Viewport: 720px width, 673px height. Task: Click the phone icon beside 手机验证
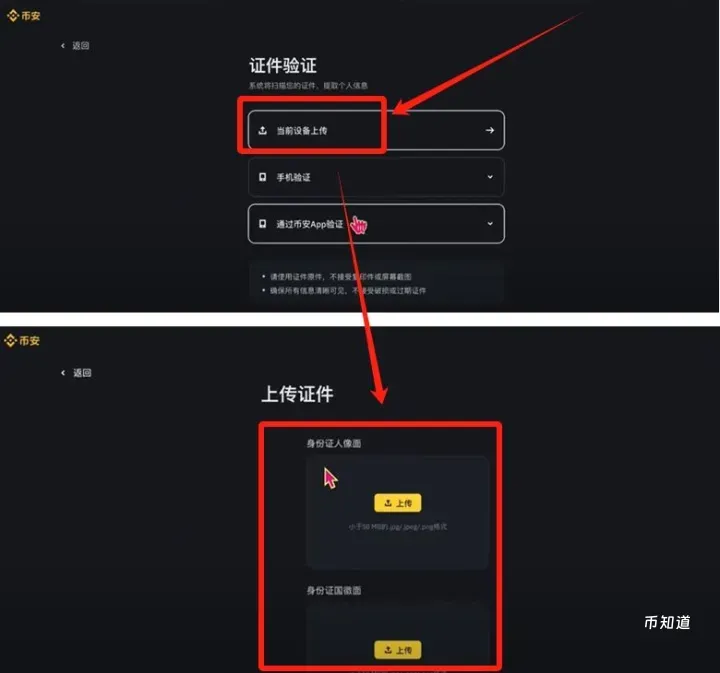point(262,177)
